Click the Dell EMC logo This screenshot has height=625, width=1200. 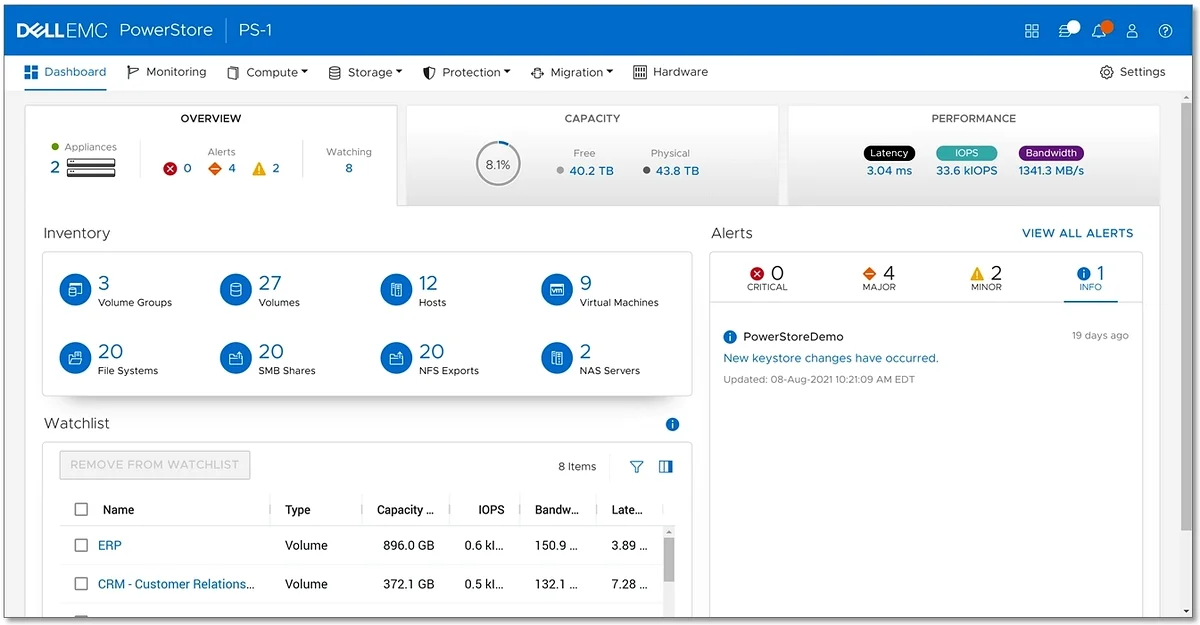pos(61,30)
